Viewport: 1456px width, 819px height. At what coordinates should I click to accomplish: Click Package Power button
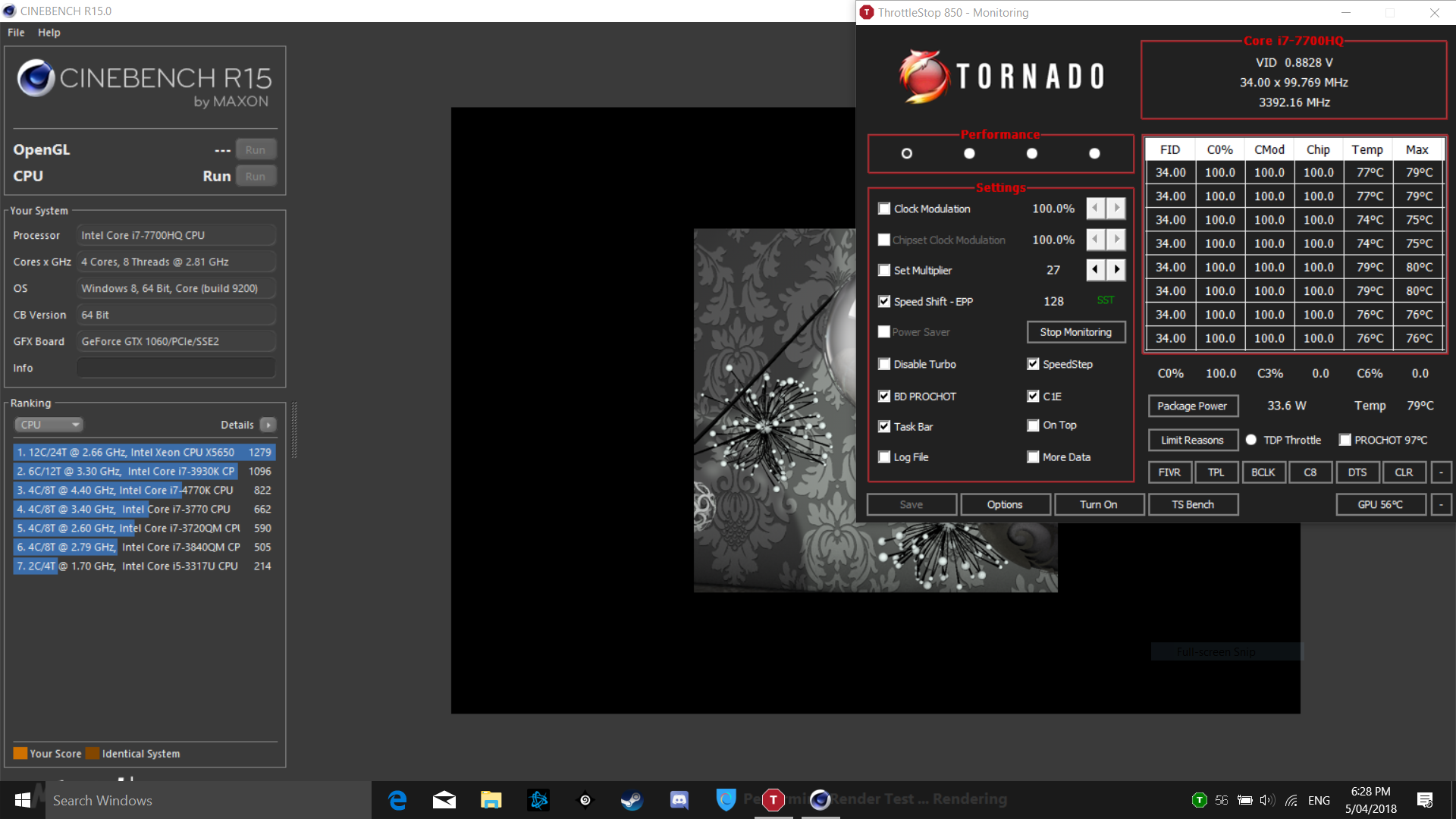click(x=1193, y=406)
